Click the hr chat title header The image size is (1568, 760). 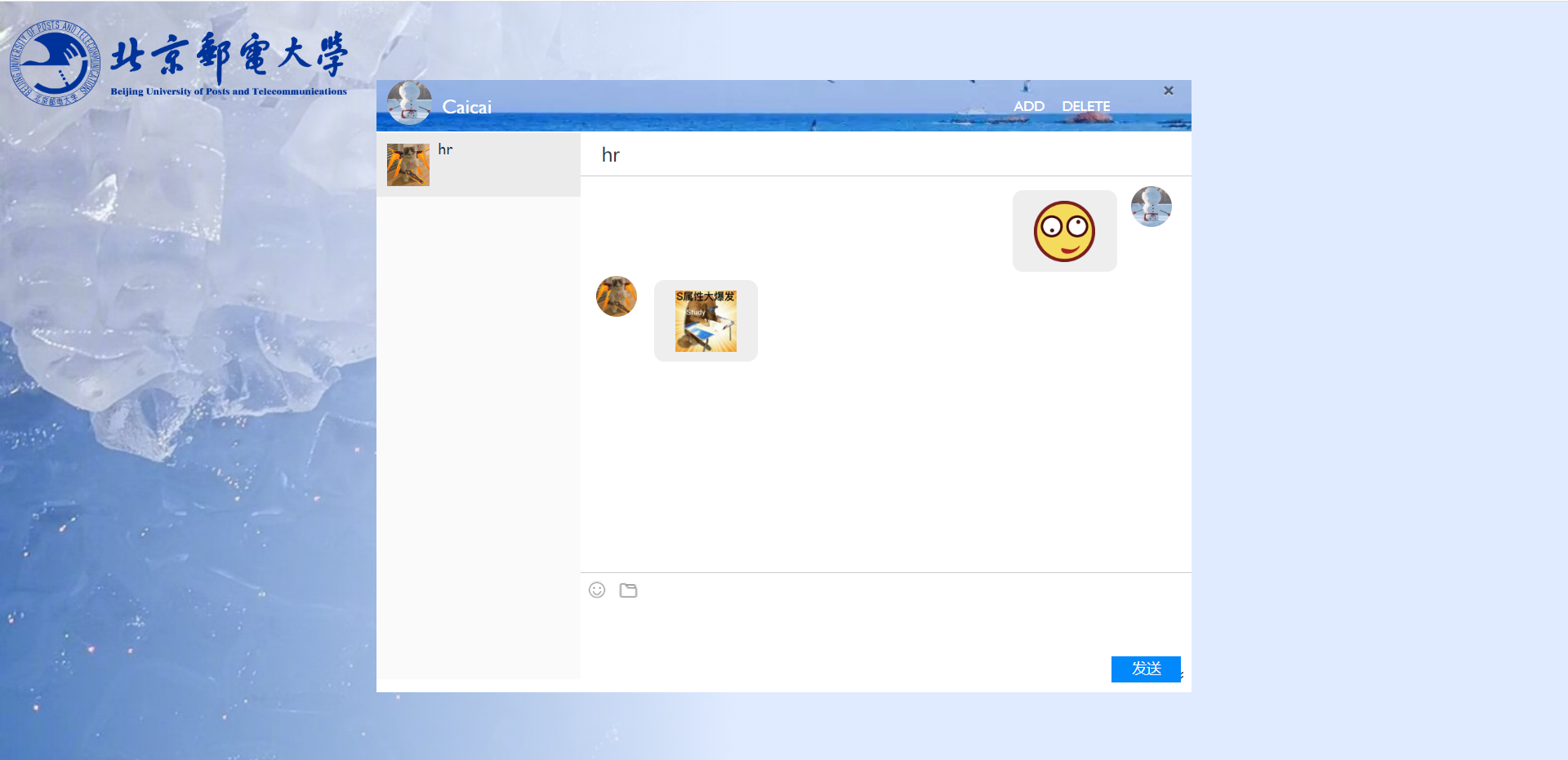[611, 155]
